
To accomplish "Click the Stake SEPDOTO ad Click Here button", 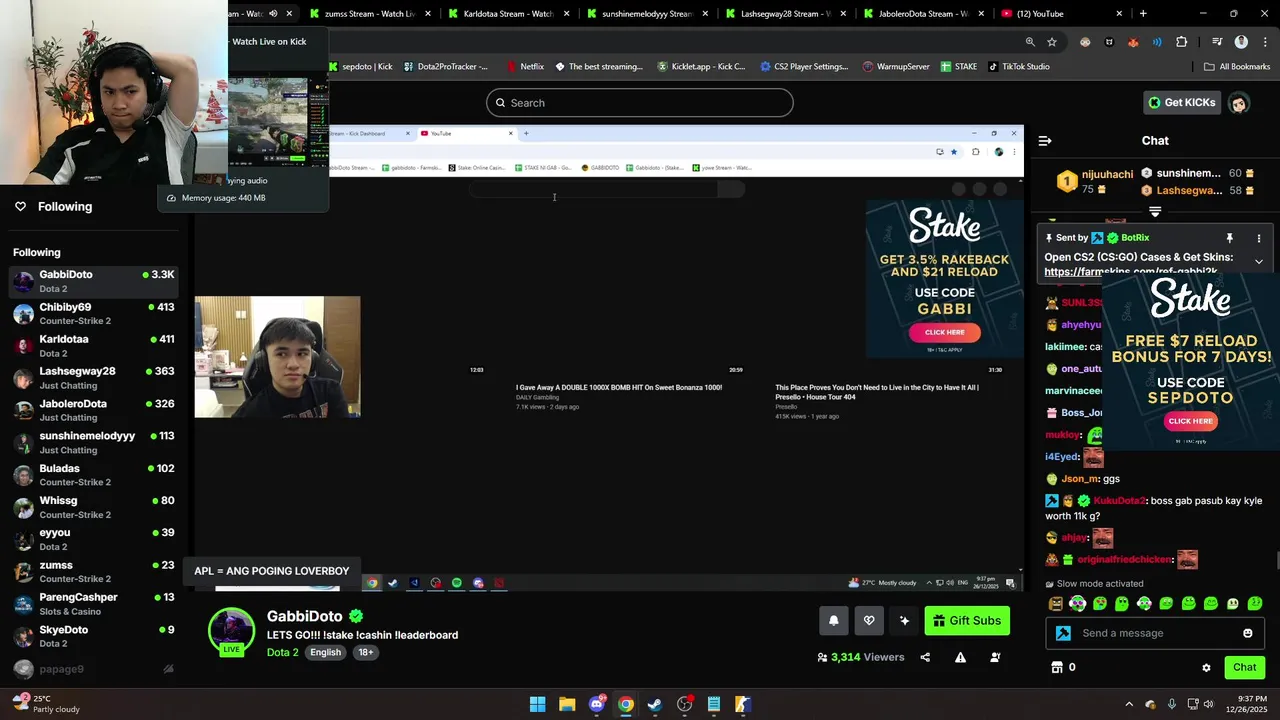I will coord(1190,421).
